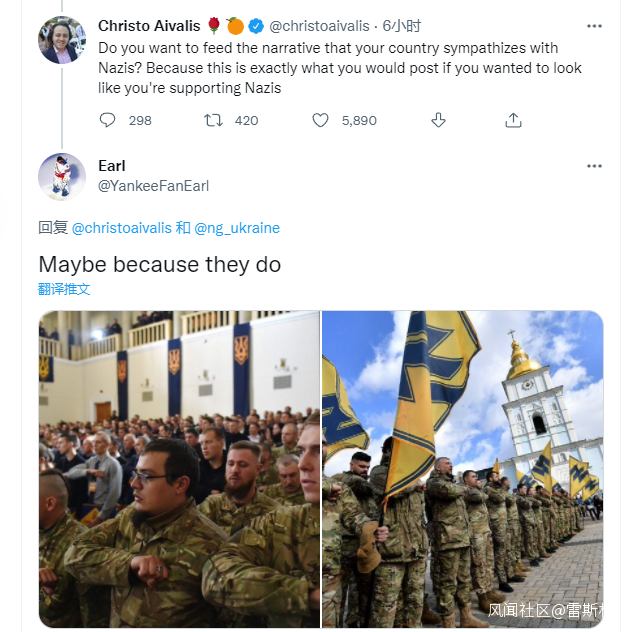This screenshot has width=625, height=632.
Task: Open the Earl display name
Action: pyautogui.click(x=112, y=166)
